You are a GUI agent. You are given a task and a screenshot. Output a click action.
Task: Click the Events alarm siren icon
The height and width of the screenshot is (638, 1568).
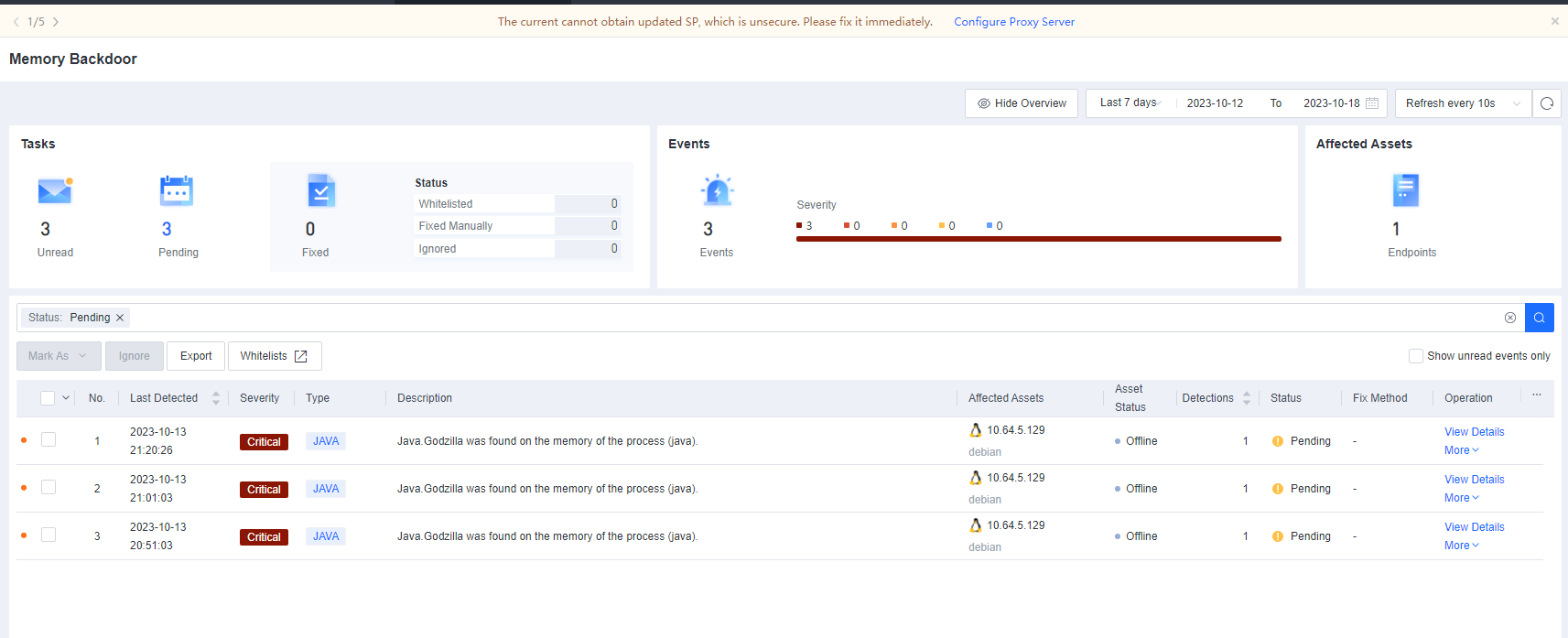717,190
